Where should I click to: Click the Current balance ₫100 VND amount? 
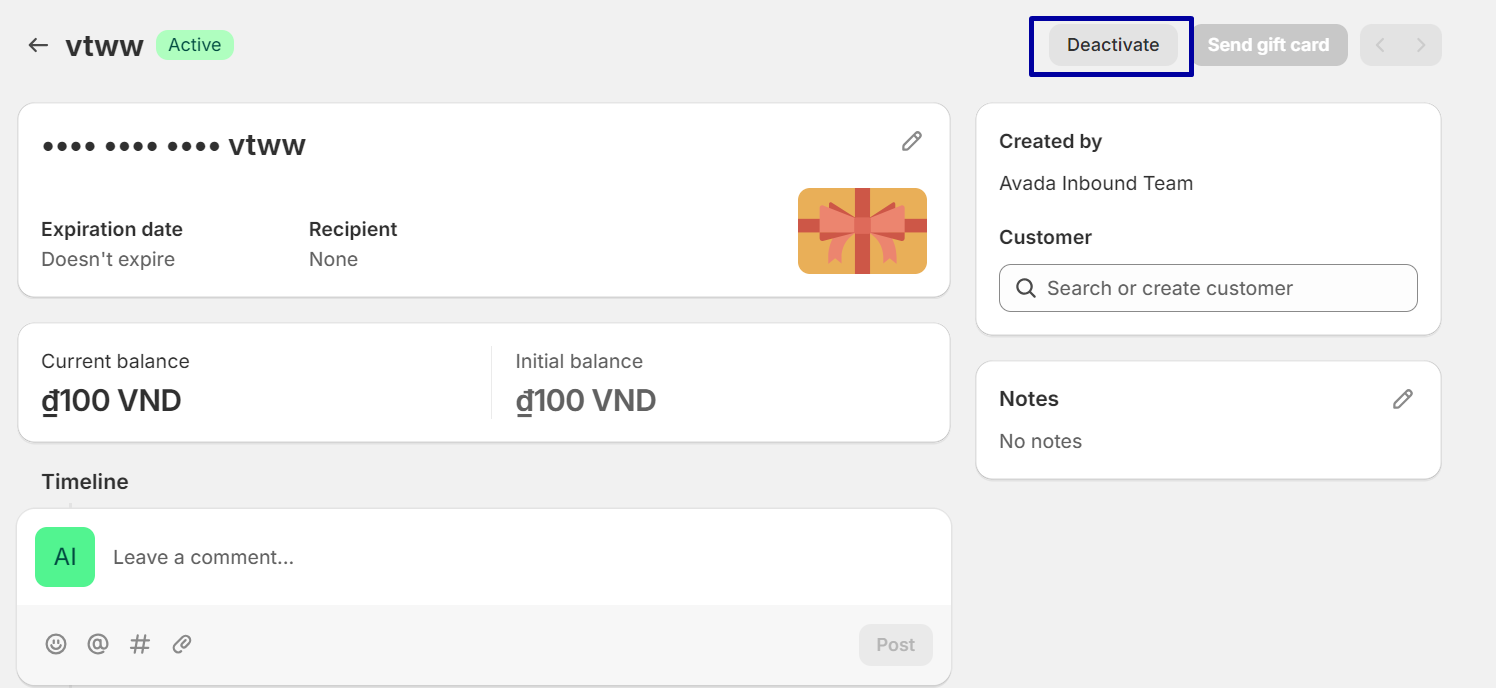click(x=111, y=401)
